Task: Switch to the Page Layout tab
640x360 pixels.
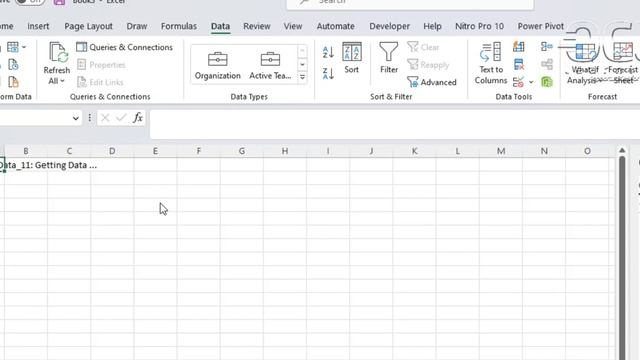Action: coord(88,26)
